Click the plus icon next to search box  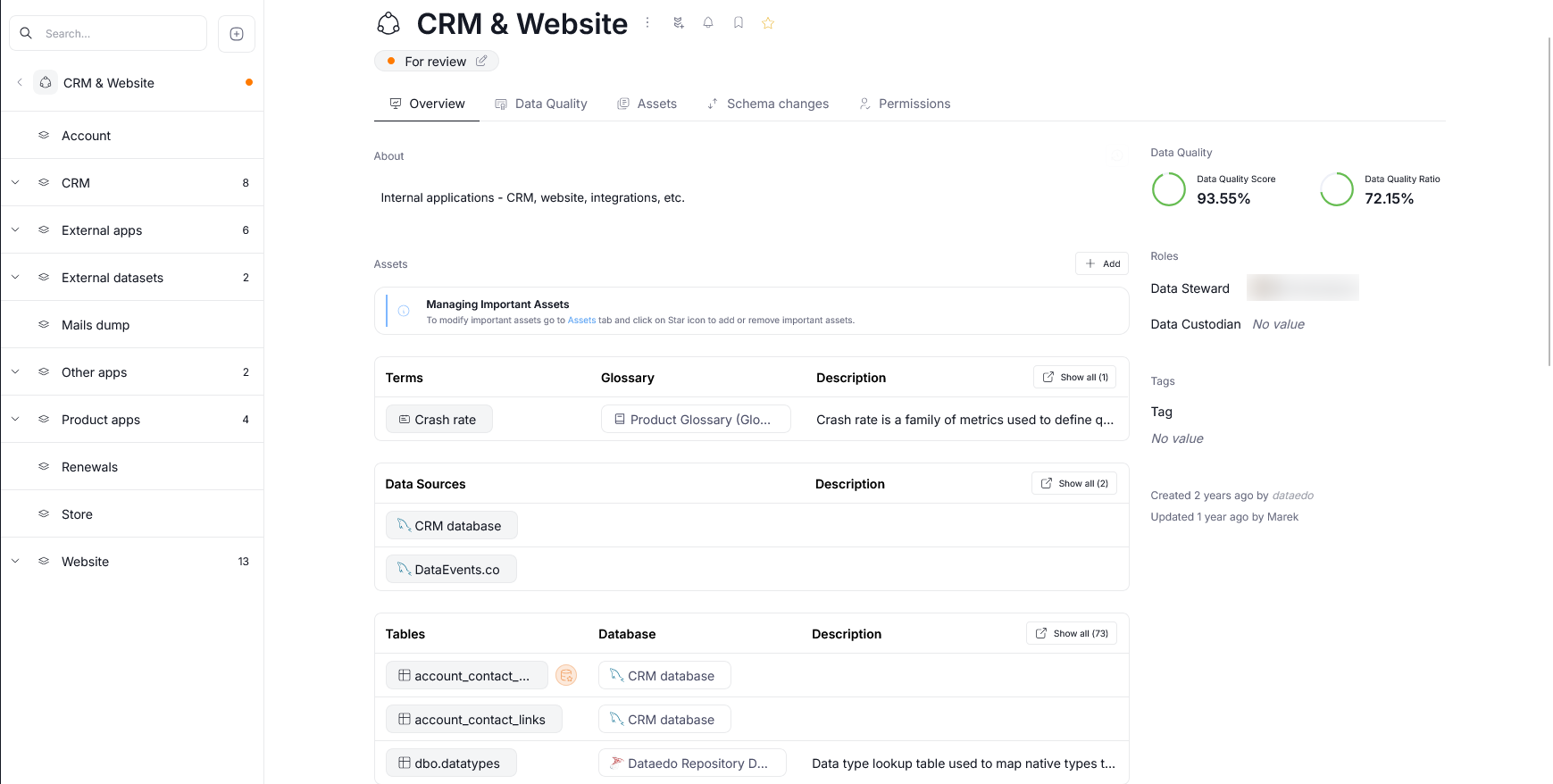coord(237,34)
